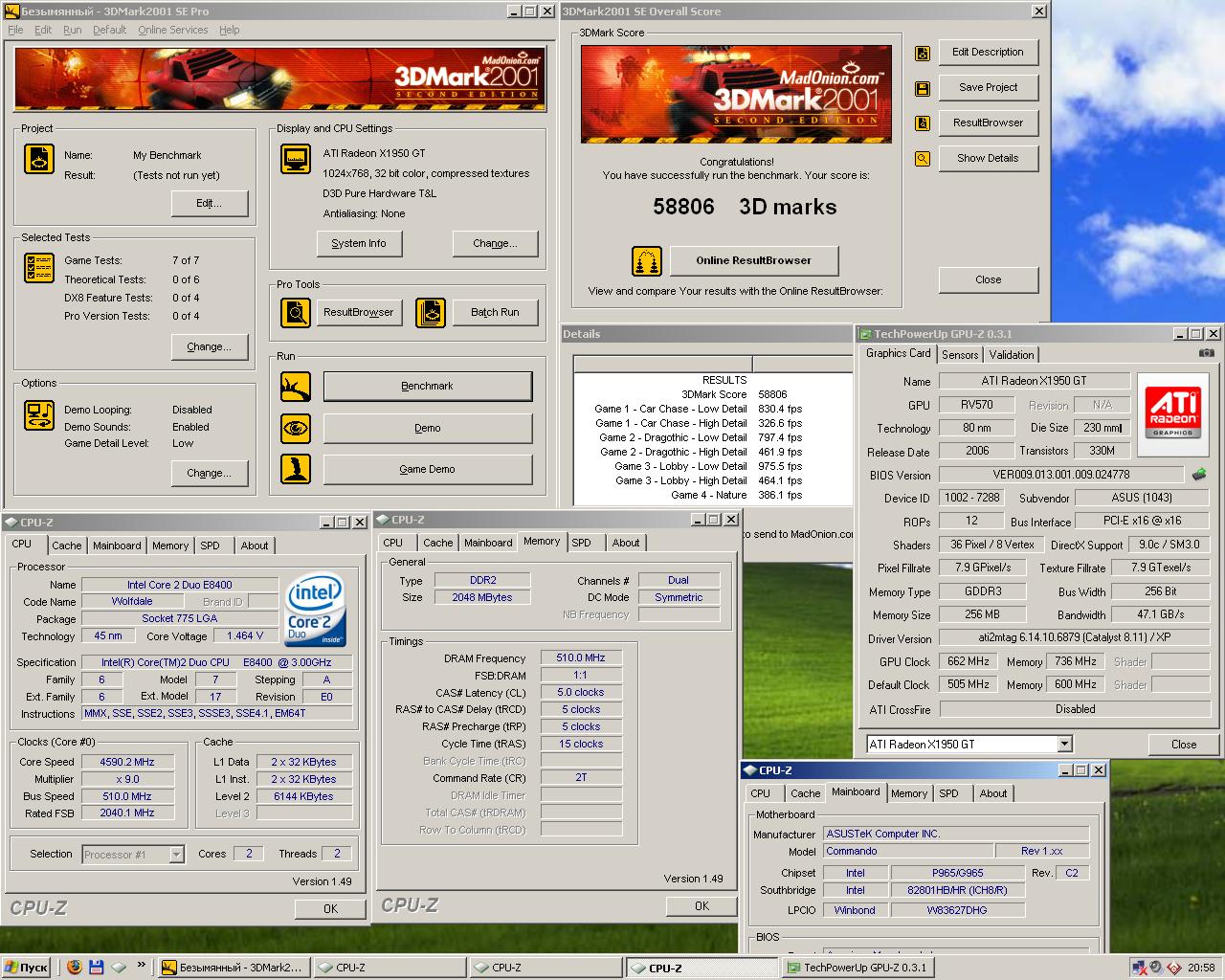Click the Options demo looping icon

(38, 415)
